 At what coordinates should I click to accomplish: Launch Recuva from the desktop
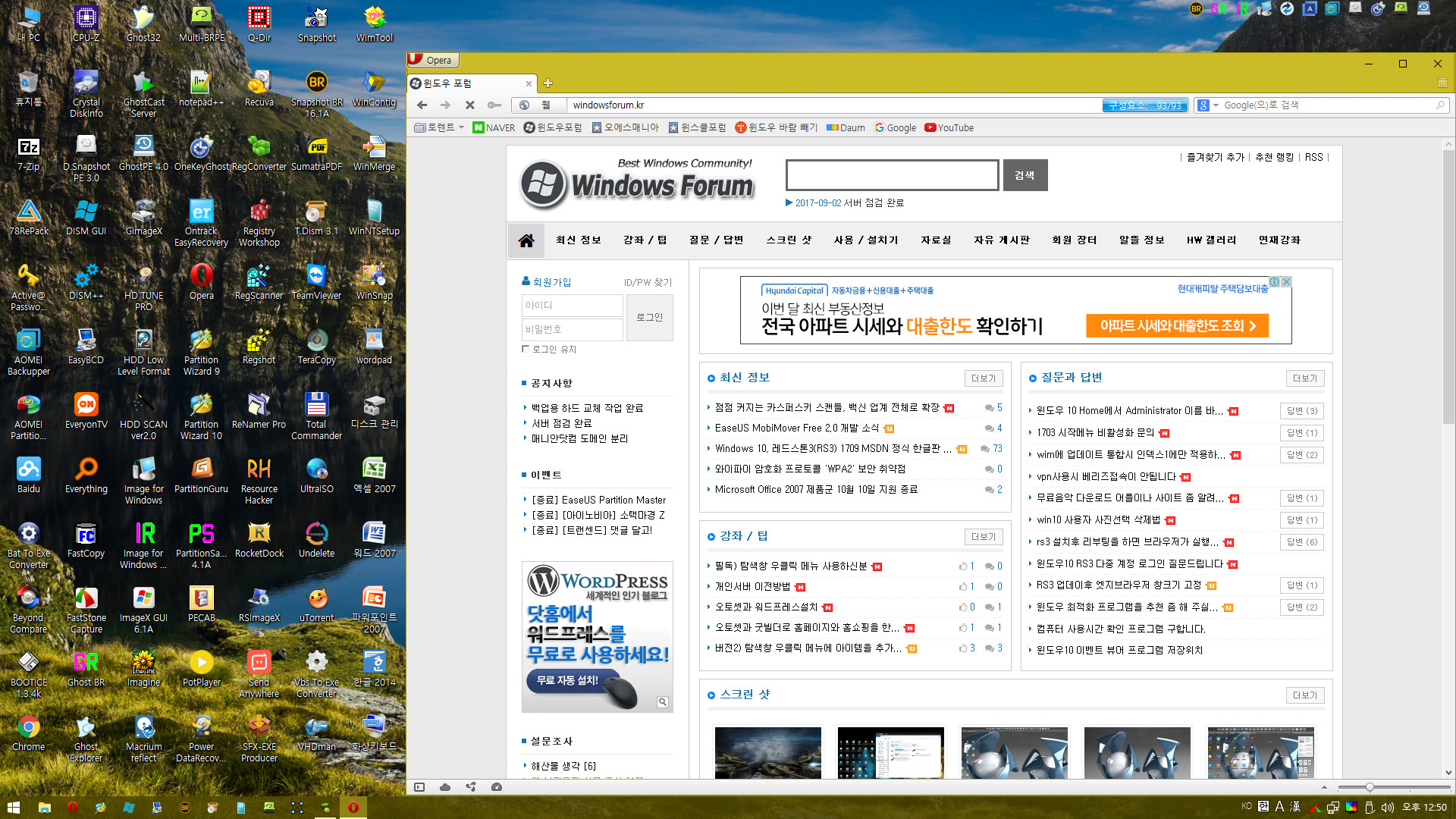click(259, 89)
